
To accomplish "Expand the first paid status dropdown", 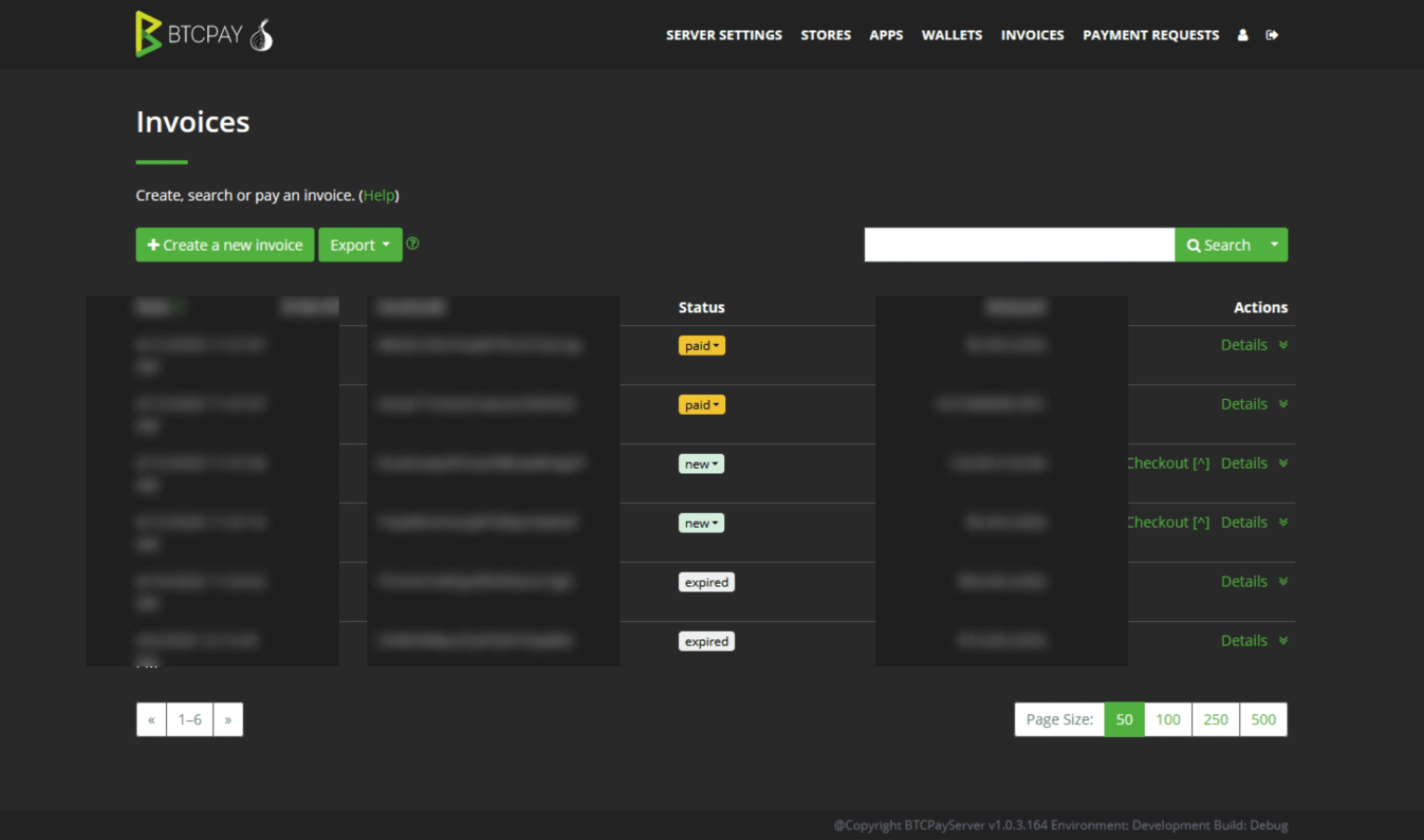I will click(x=700, y=345).
